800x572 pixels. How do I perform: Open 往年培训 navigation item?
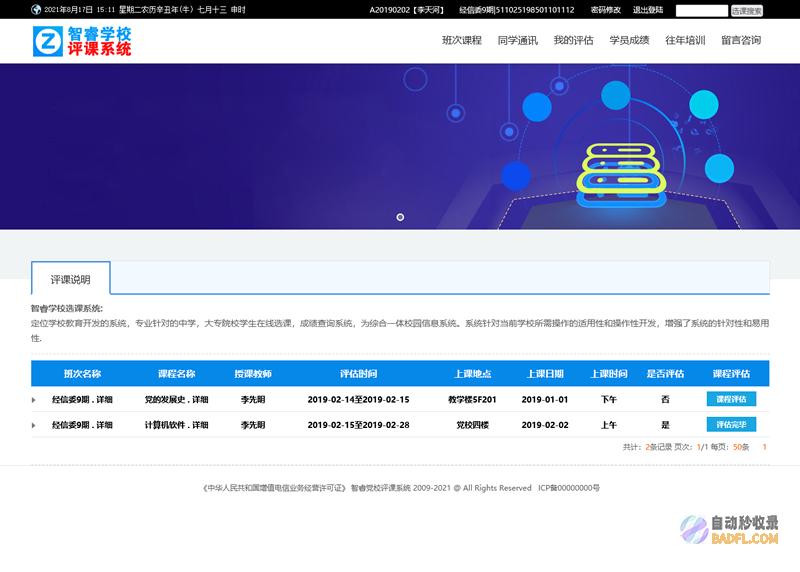pyautogui.click(x=685, y=40)
